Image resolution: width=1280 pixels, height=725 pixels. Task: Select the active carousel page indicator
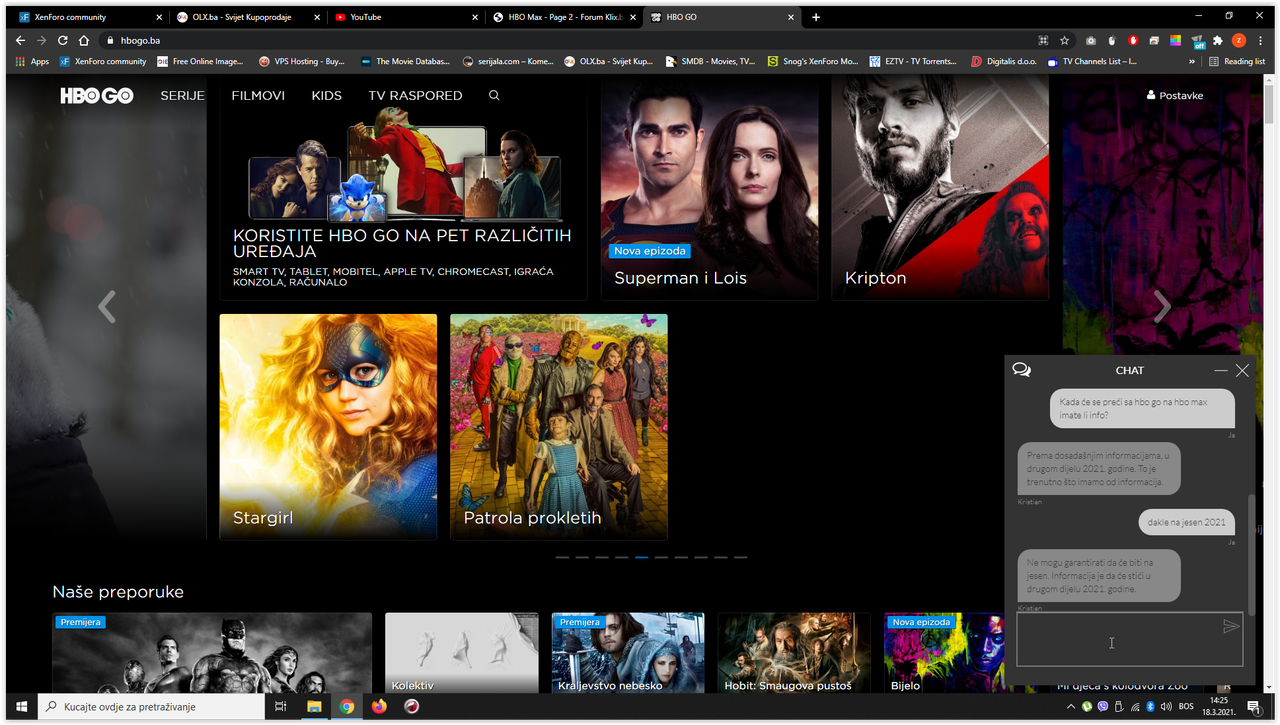(x=641, y=557)
